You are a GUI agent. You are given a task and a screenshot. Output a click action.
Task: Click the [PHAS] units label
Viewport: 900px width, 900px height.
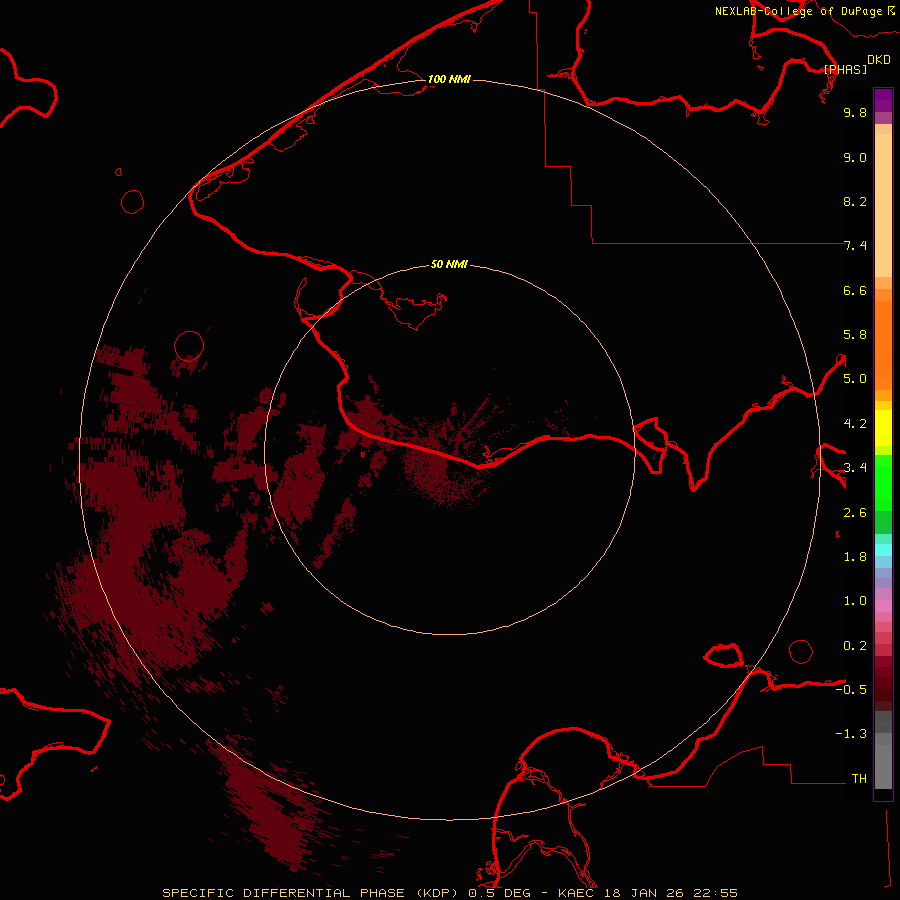[x=845, y=69]
